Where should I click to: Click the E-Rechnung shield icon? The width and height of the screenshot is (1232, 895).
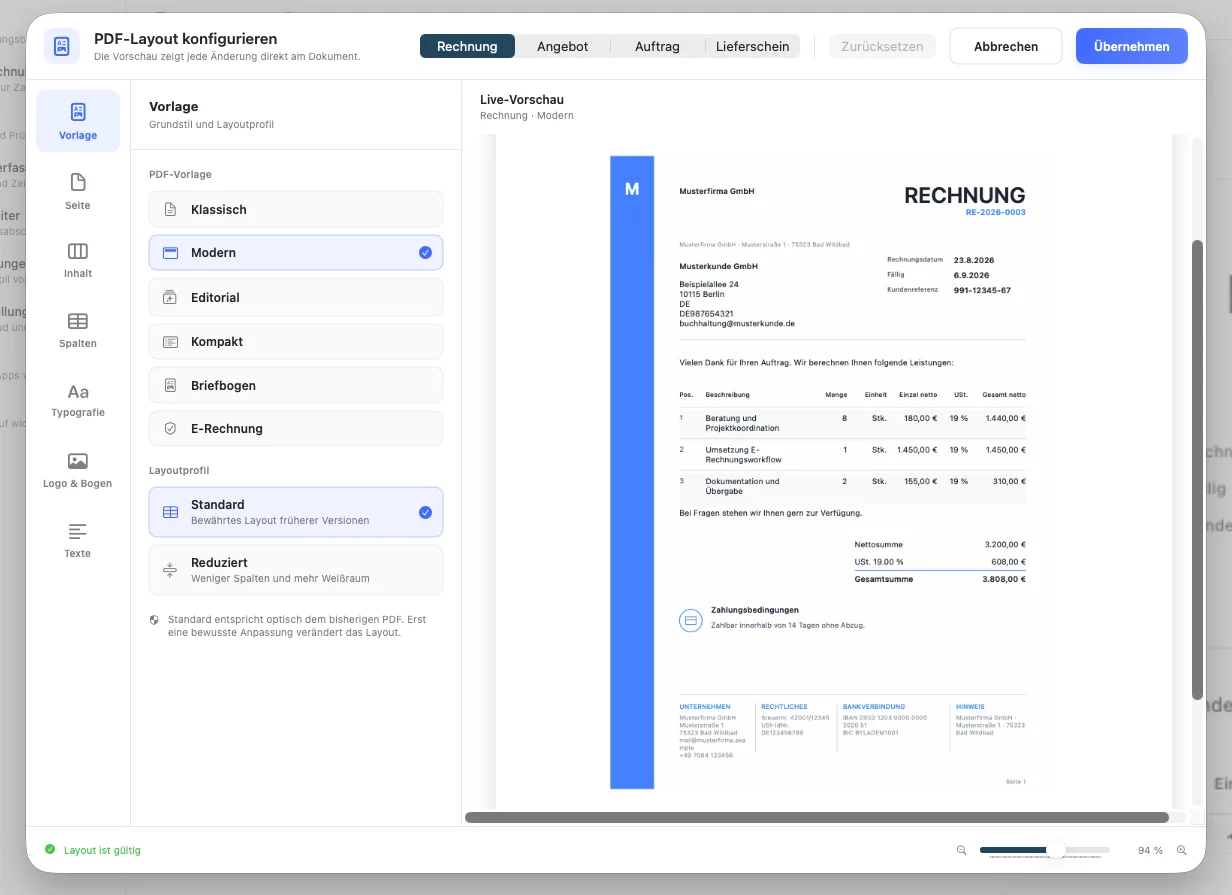point(170,429)
